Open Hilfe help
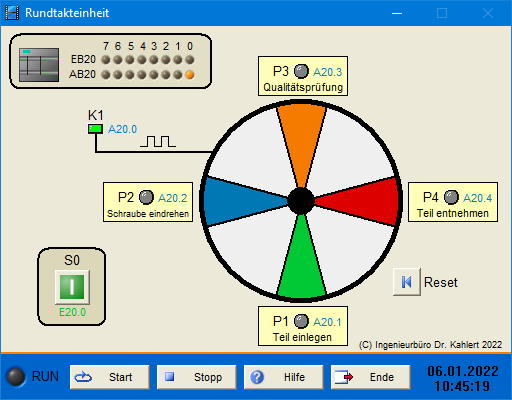 coord(284,377)
